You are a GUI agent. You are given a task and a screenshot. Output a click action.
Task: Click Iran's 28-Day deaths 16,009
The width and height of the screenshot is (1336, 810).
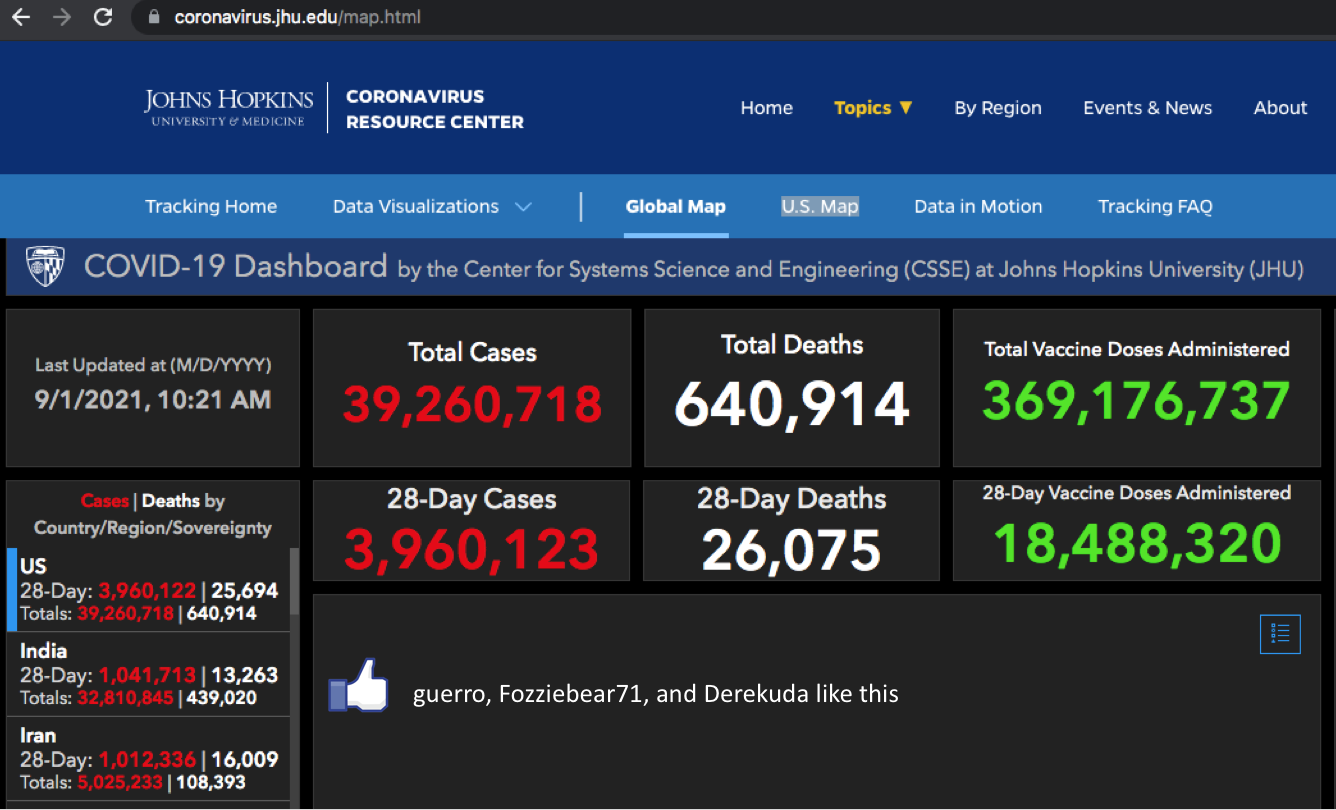(x=245, y=759)
